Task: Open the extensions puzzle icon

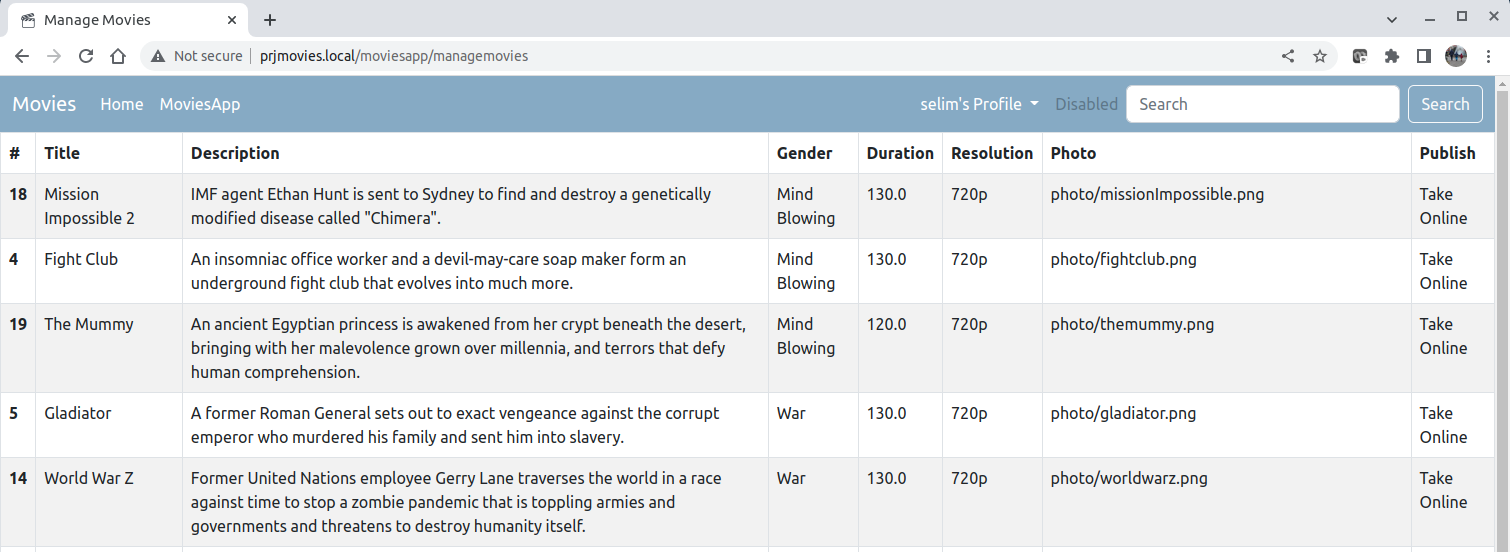Action: coord(1391,56)
